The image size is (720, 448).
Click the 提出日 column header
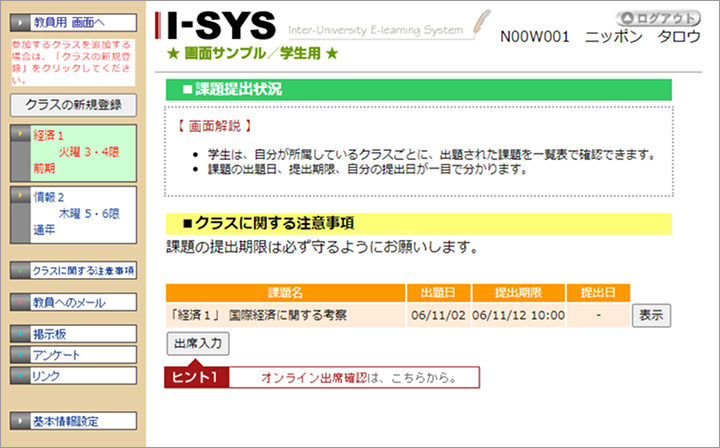tap(598, 293)
